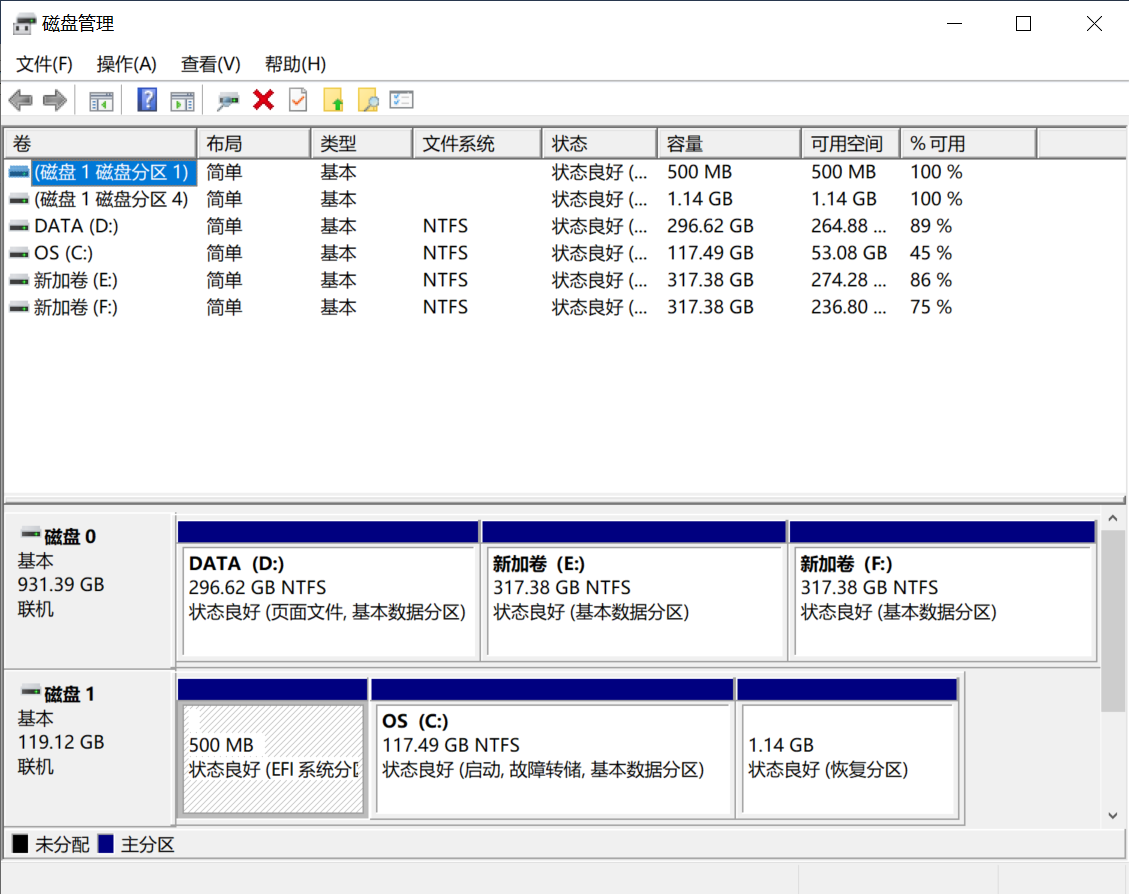
Task: Select the 500 MB EFI partition block
Action: click(x=272, y=748)
